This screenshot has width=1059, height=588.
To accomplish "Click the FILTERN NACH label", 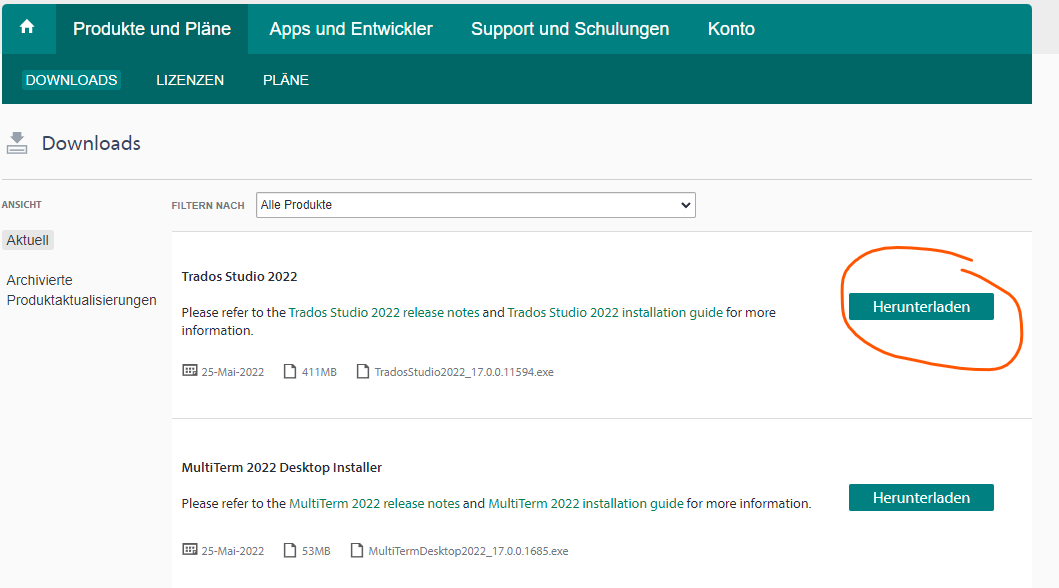I will click(x=208, y=205).
